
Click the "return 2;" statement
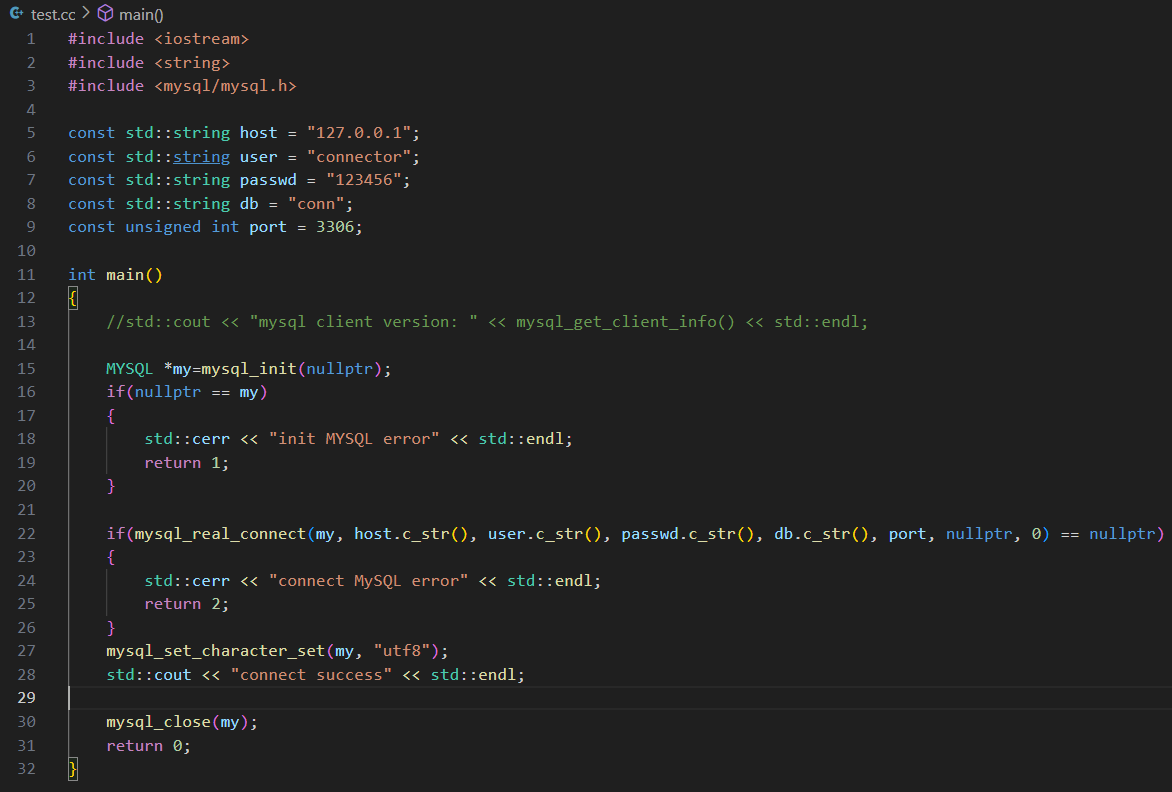point(187,604)
